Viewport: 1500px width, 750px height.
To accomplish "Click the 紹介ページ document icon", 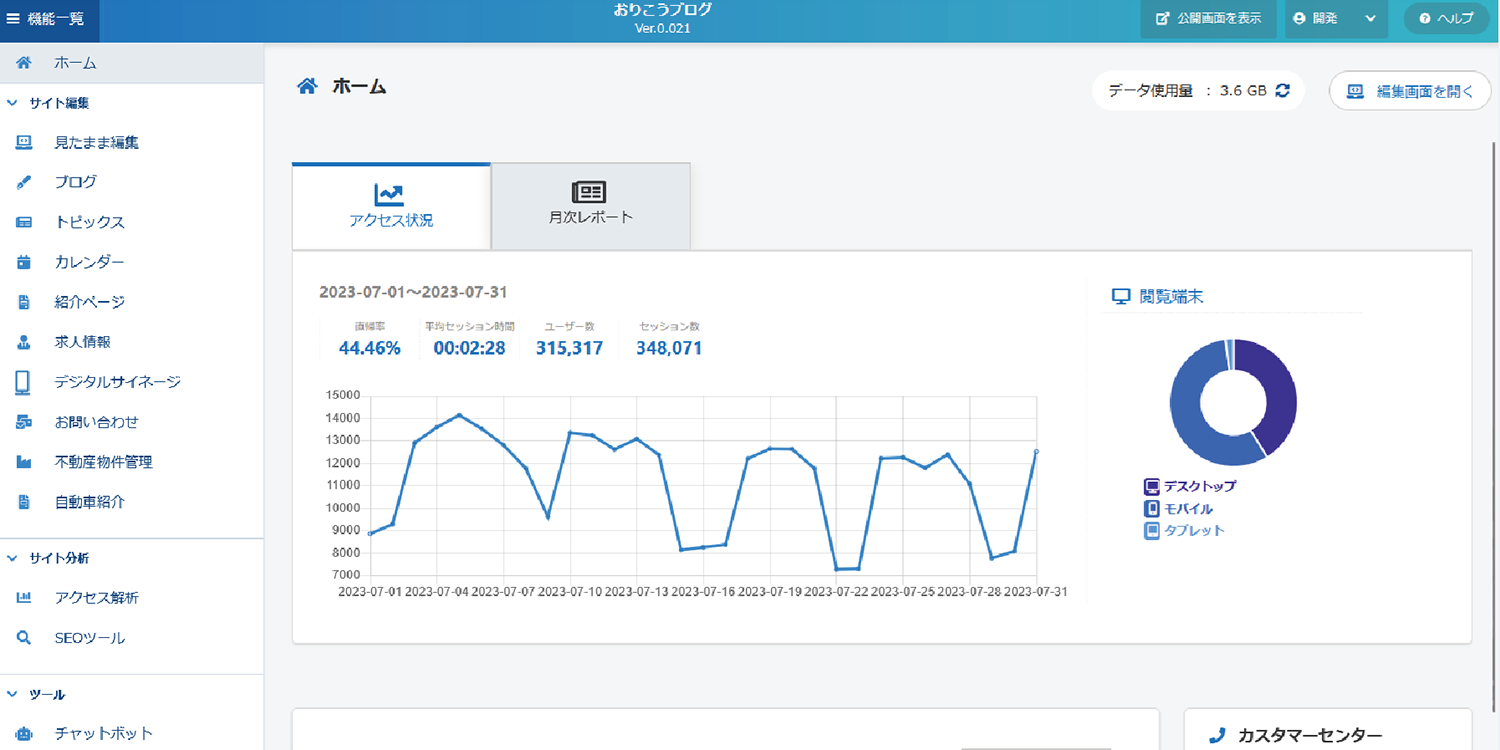I will pyautogui.click(x=24, y=302).
